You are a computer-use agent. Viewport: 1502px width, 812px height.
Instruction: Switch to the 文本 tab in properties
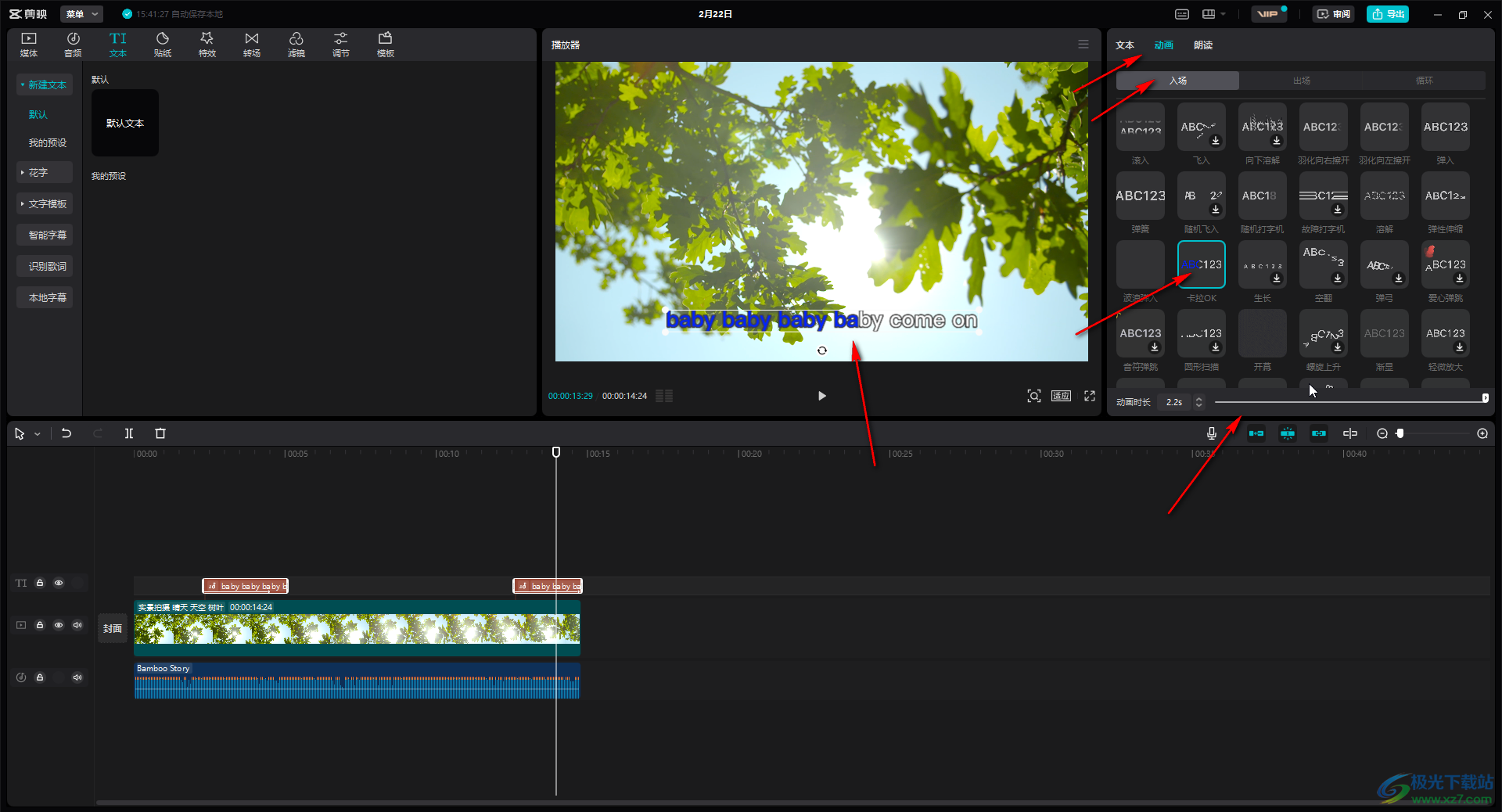[1125, 45]
